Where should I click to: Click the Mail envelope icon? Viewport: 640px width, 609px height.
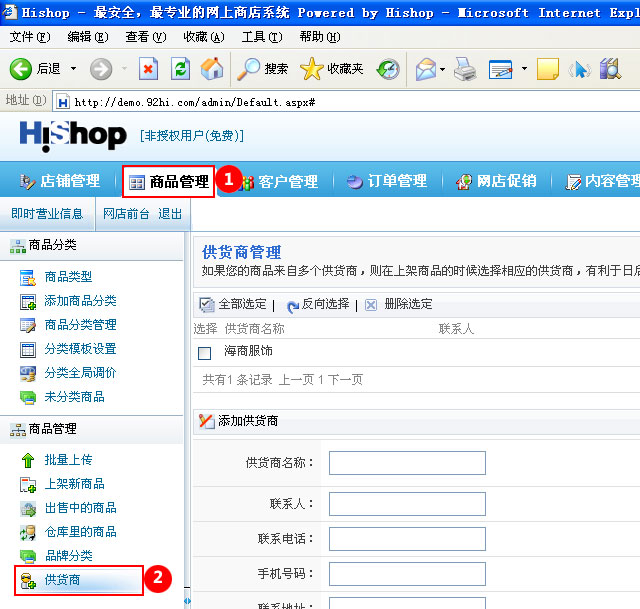(x=426, y=69)
